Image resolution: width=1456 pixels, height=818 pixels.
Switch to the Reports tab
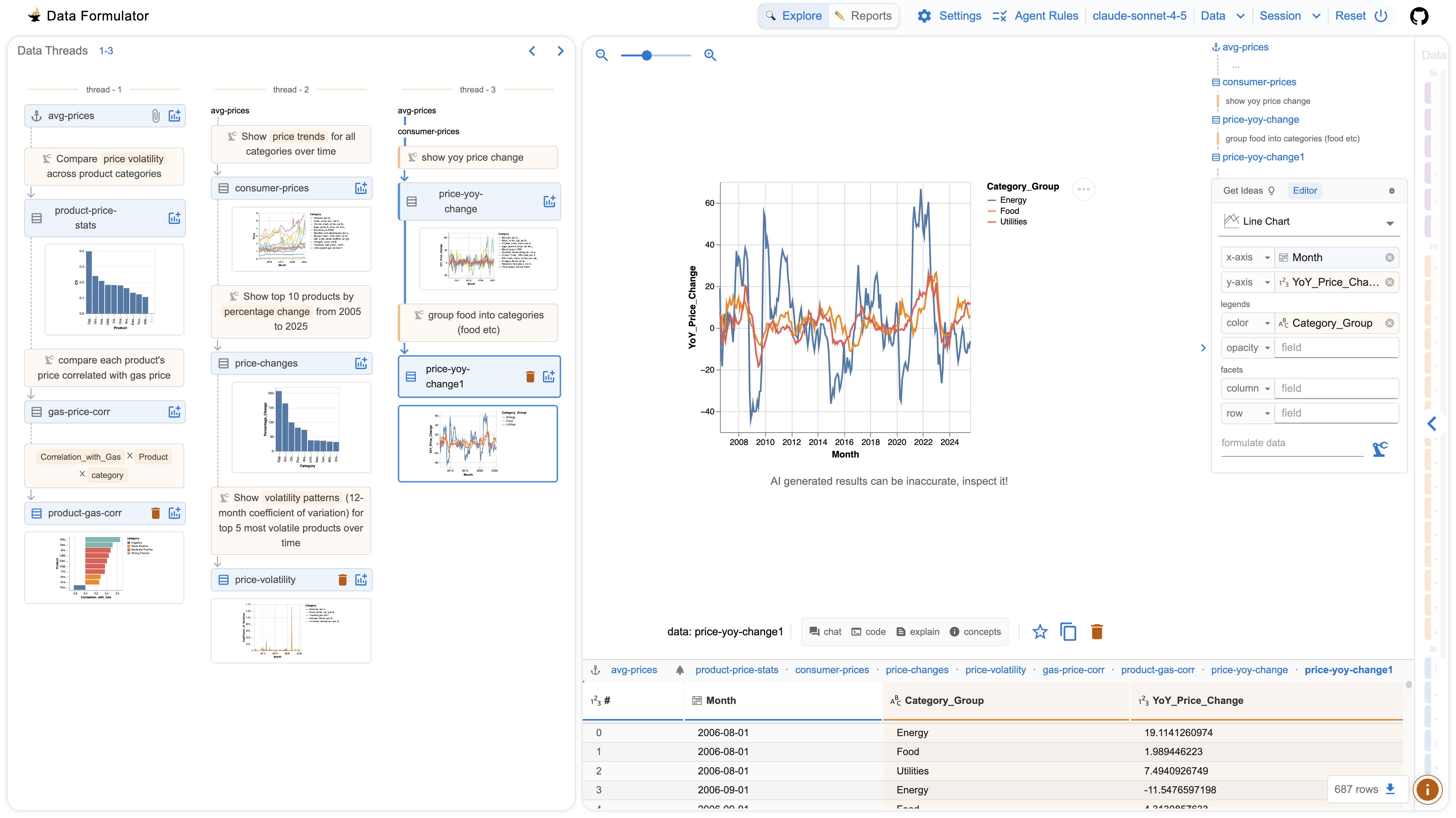tap(863, 15)
